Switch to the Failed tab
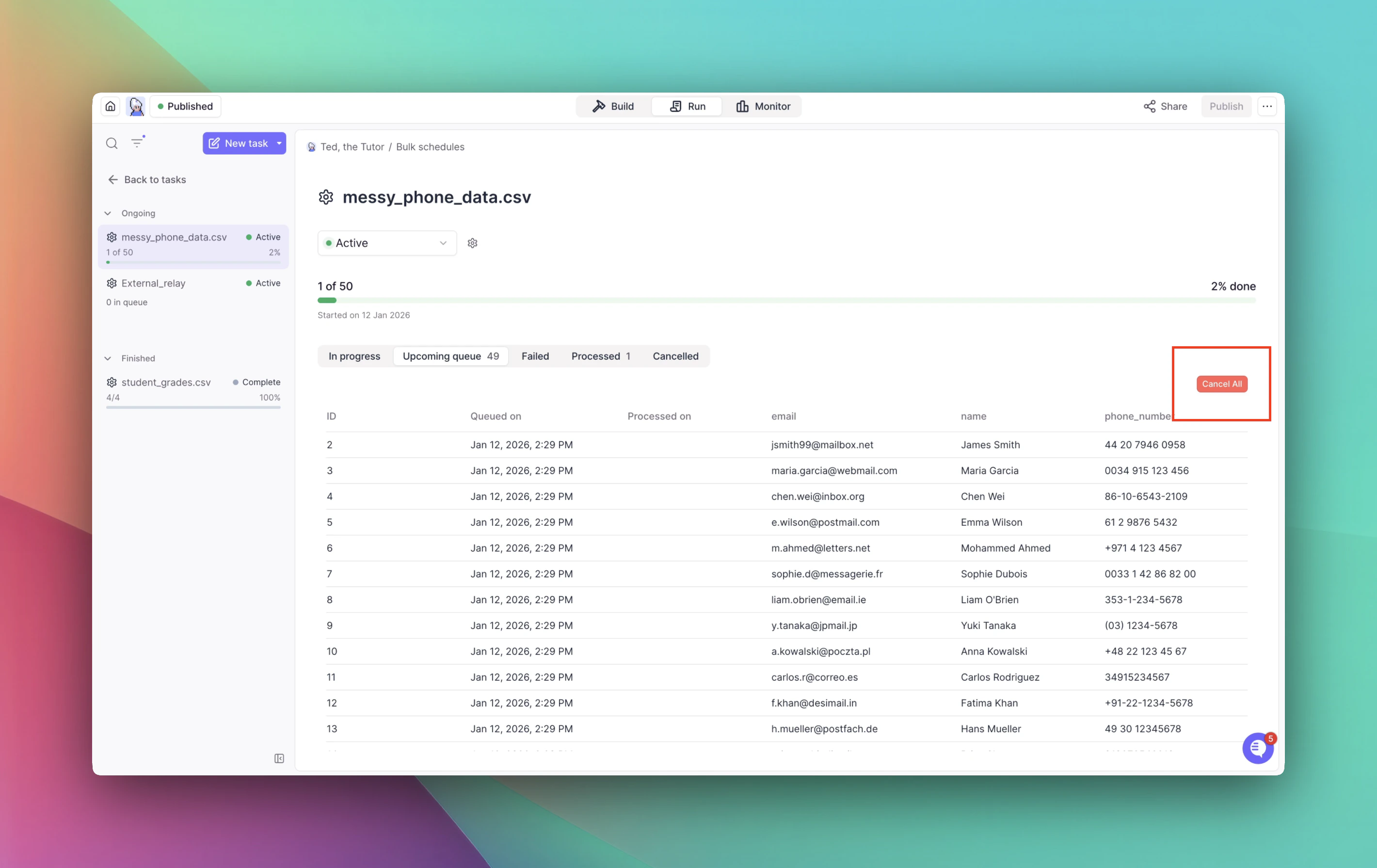 [x=535, y=356]
